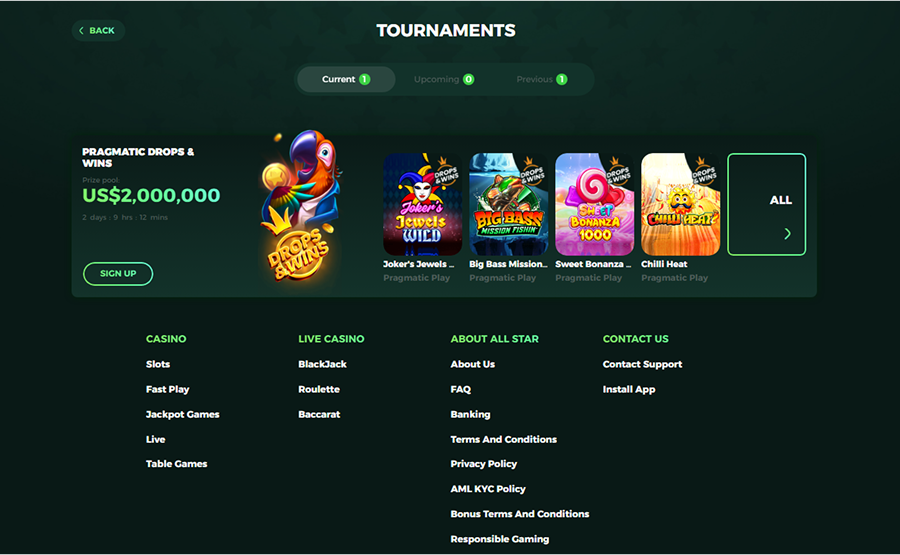Open the Previous tournaments tab
The width and height of the screenshot is (900, 555).
coord(541,79)
